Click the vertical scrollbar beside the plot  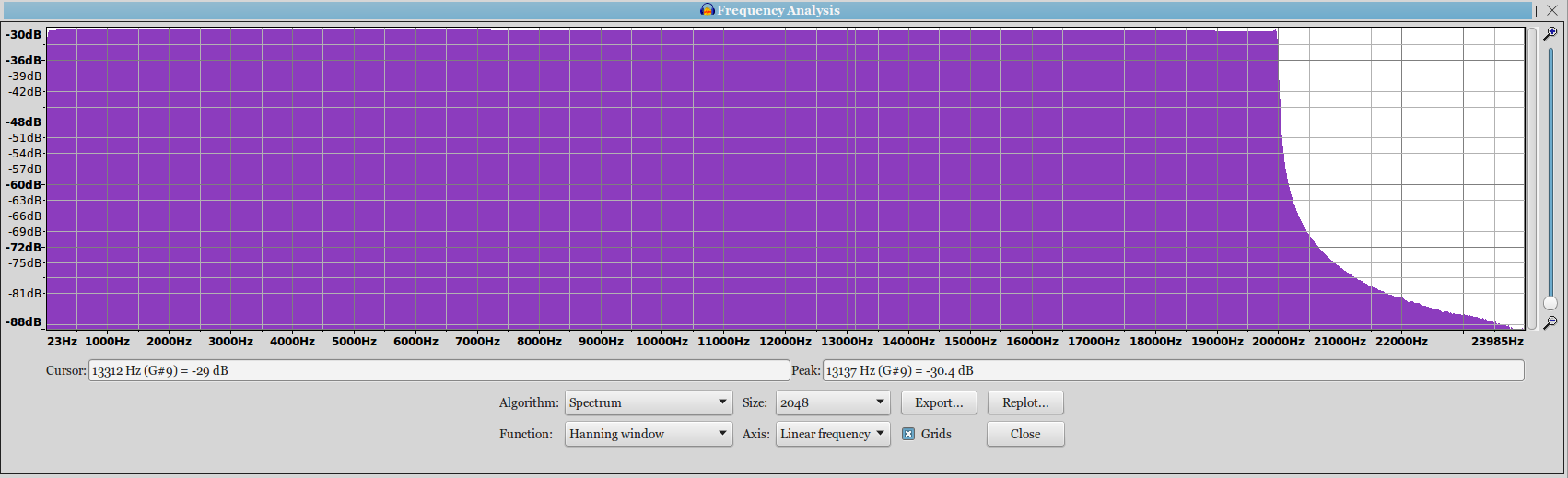click(x=1533, y=178)
